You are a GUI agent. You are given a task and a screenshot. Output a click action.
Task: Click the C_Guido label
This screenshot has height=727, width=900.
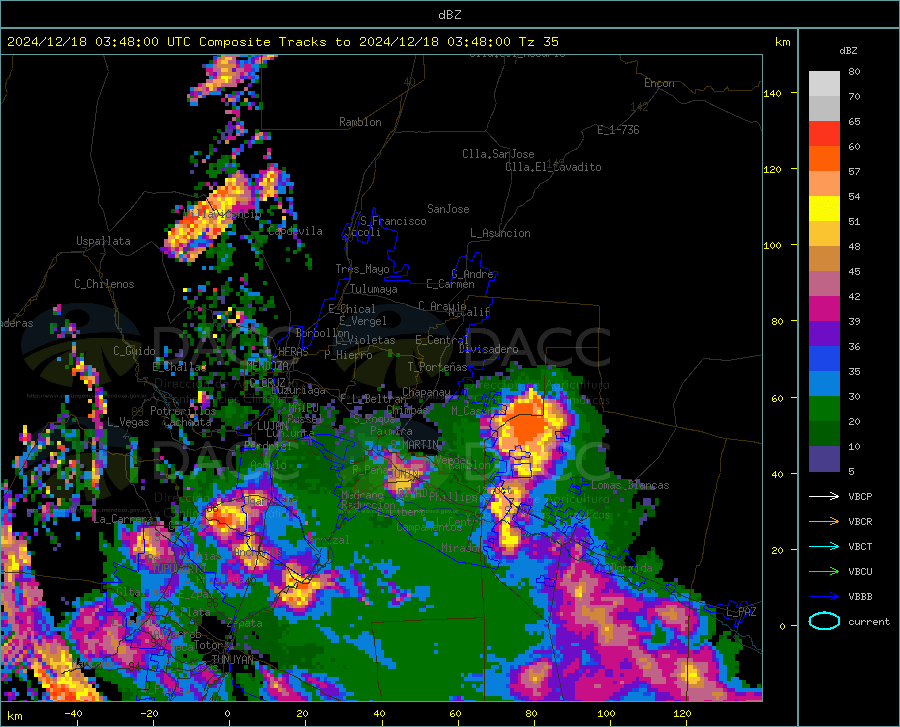(134, 351)
